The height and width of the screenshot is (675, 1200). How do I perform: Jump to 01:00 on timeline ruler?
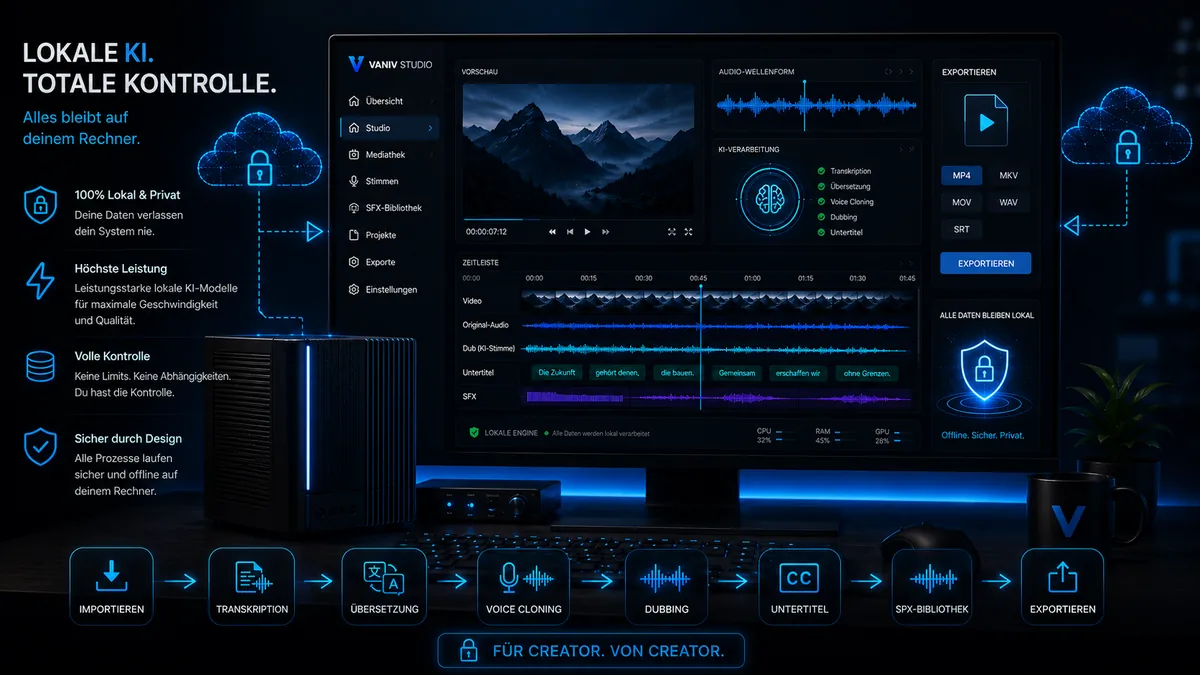(752, 278)
